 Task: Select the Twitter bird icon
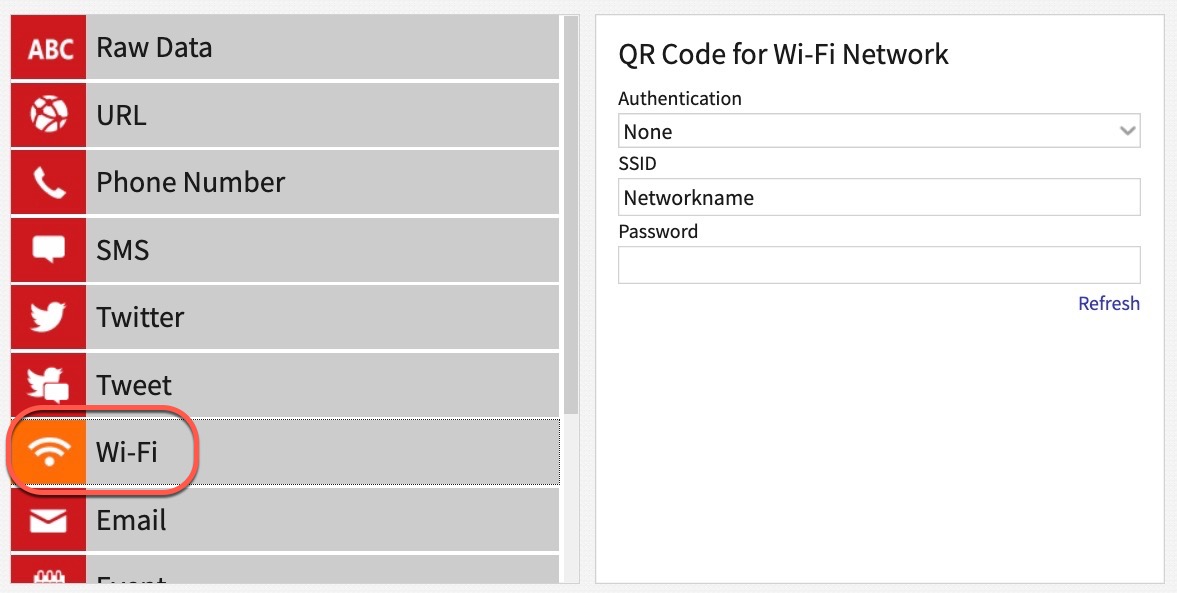pos(48,317)
